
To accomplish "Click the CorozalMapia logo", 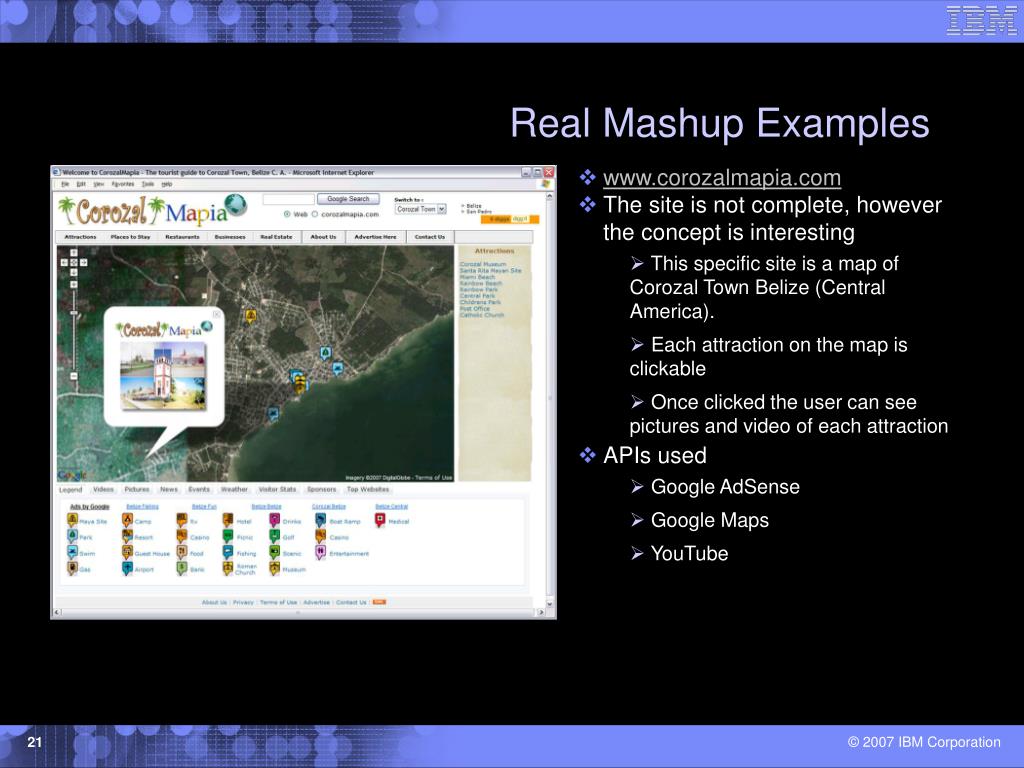I will click(x=152, y=210).
